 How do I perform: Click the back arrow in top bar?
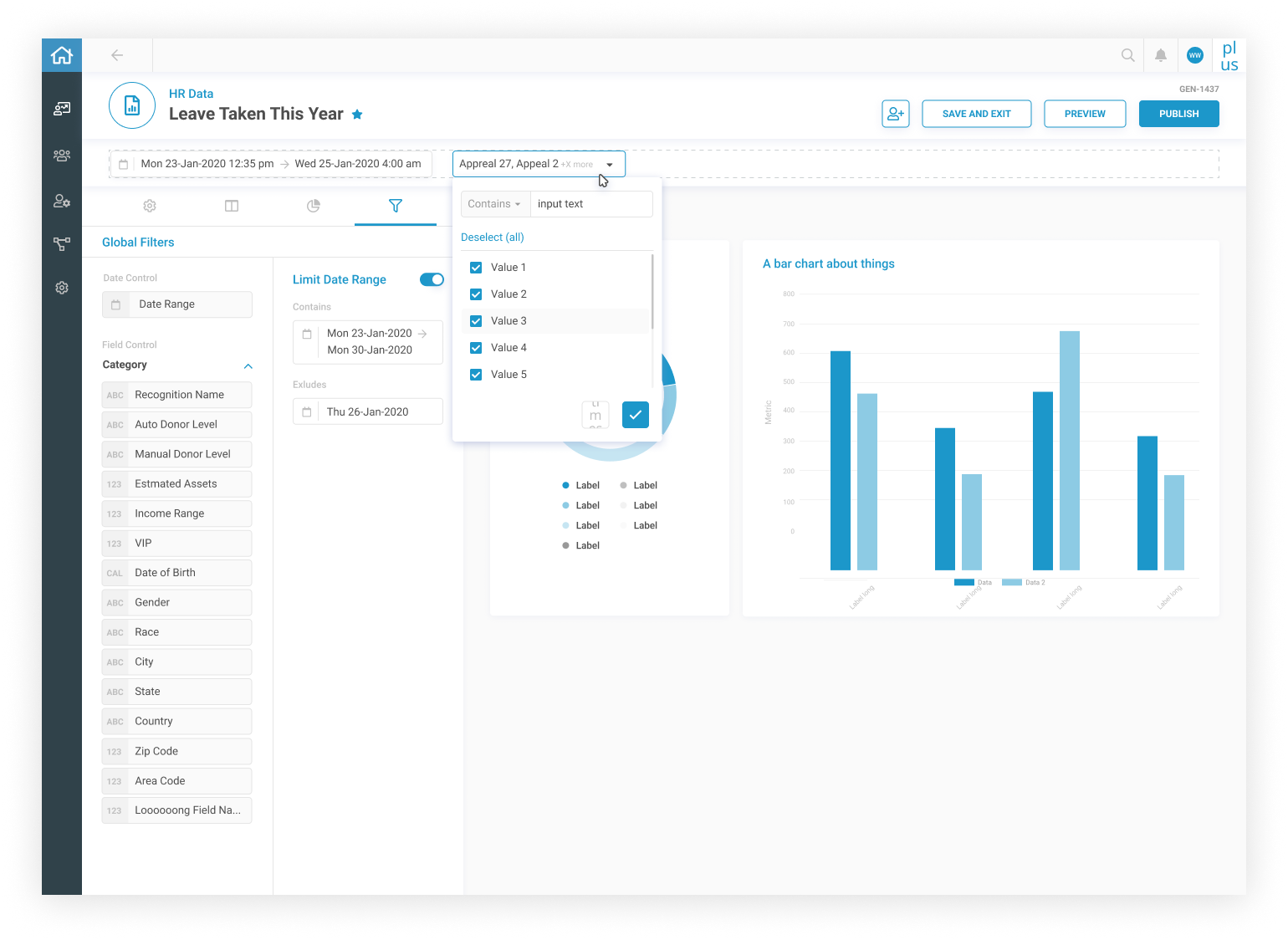117,55
